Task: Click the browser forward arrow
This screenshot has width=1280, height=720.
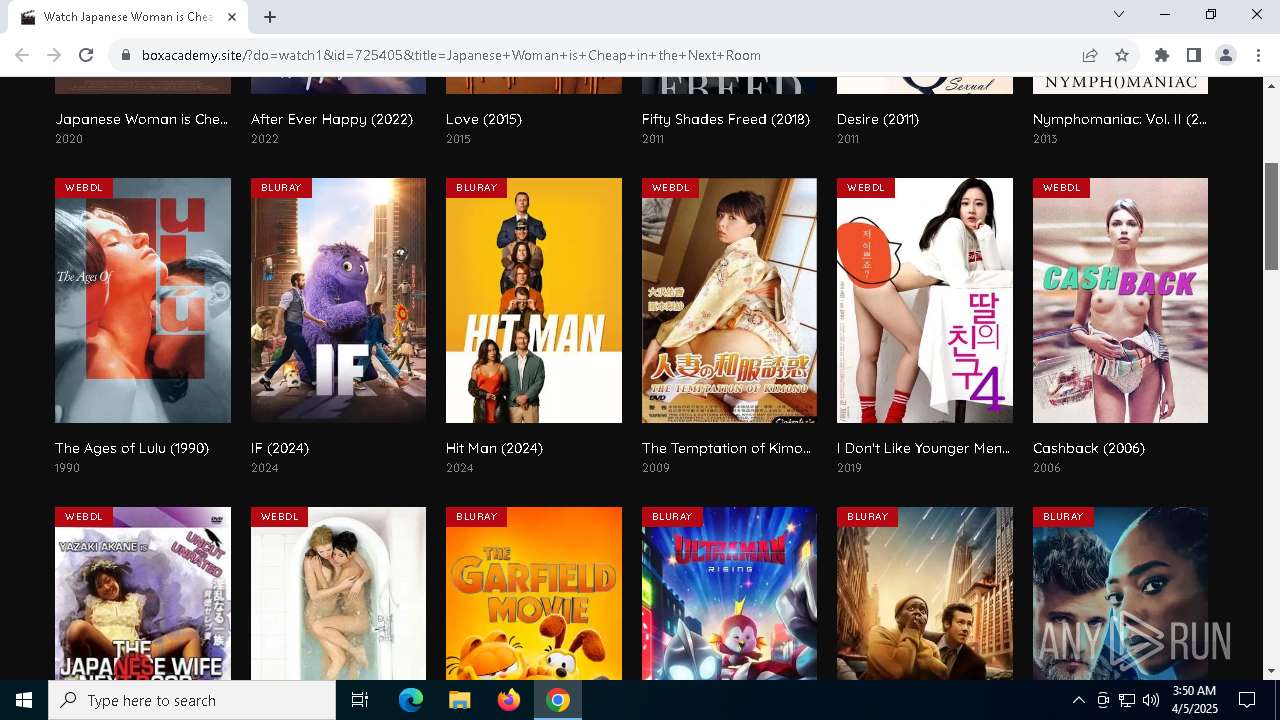Action: (x=54, y=55)
